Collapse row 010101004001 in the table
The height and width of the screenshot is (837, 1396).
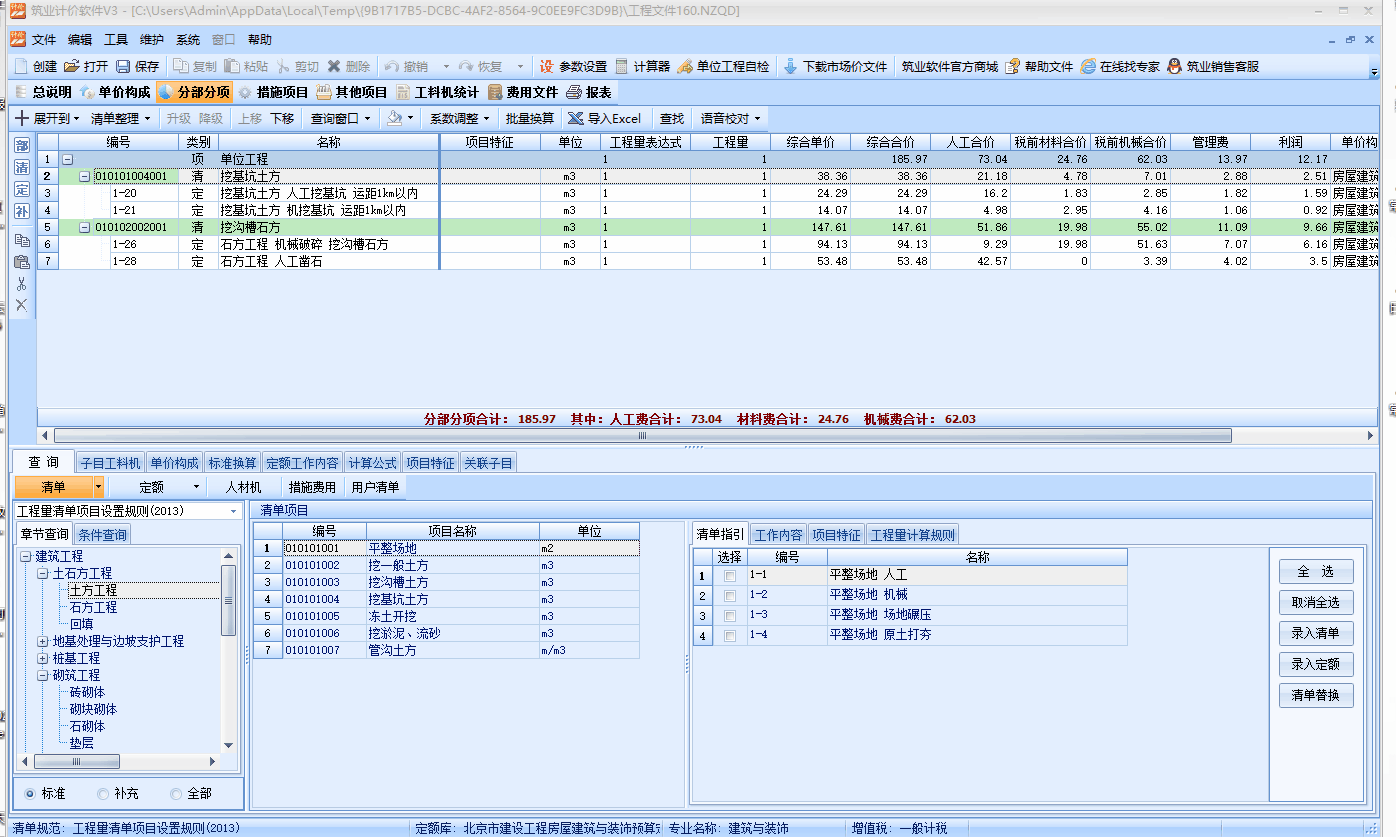86,176
